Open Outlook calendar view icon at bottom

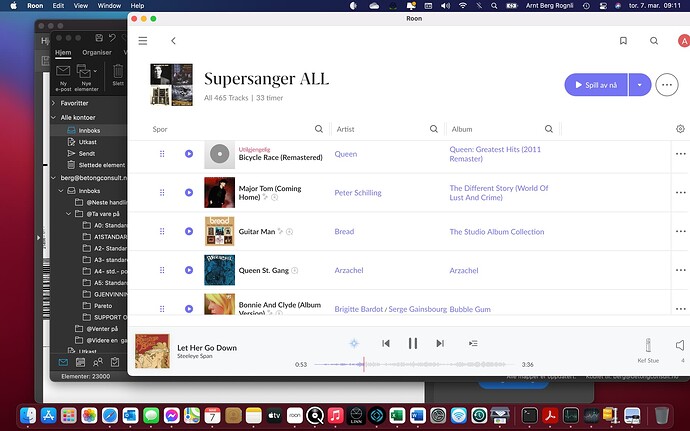81,362
